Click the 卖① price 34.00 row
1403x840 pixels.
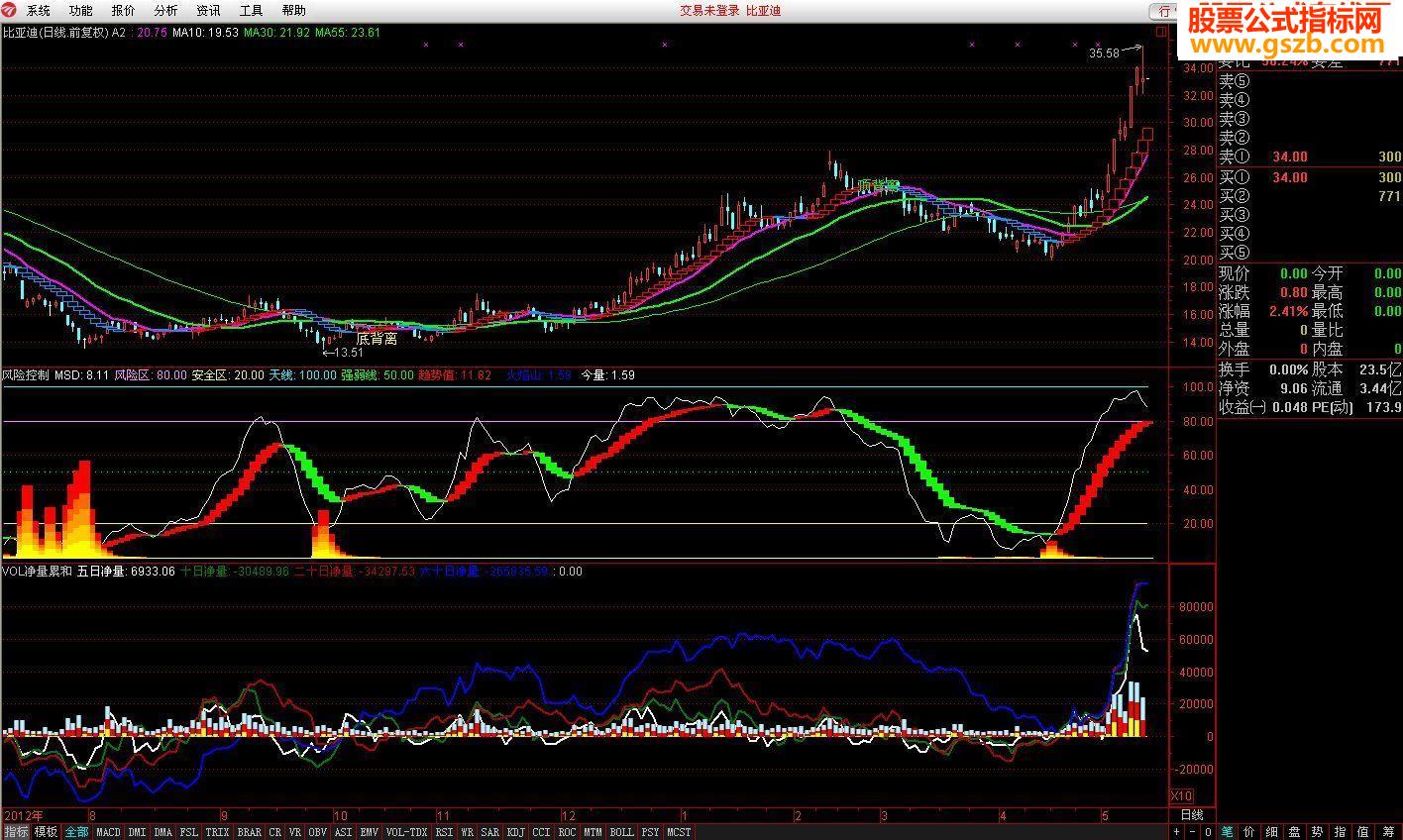click(1310, 157)
